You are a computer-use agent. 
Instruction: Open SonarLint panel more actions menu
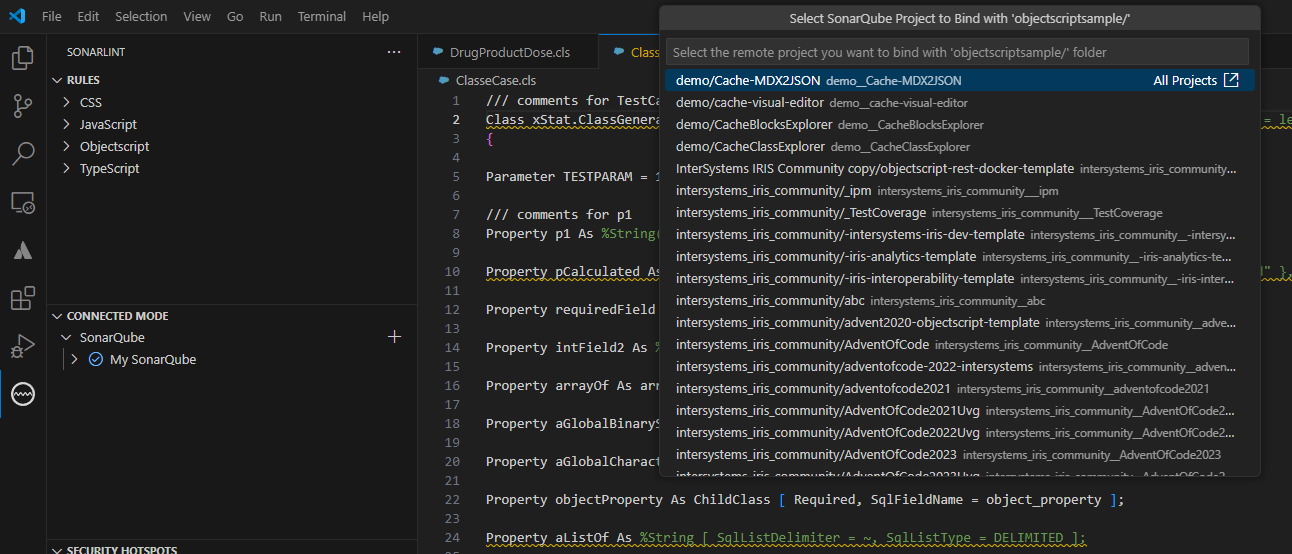[394, 51]
